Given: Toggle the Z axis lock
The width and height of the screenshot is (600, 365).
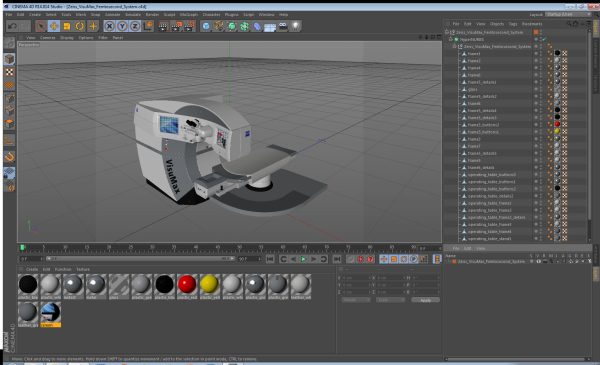Looking at the screenshot, I should tap(135, 26).
